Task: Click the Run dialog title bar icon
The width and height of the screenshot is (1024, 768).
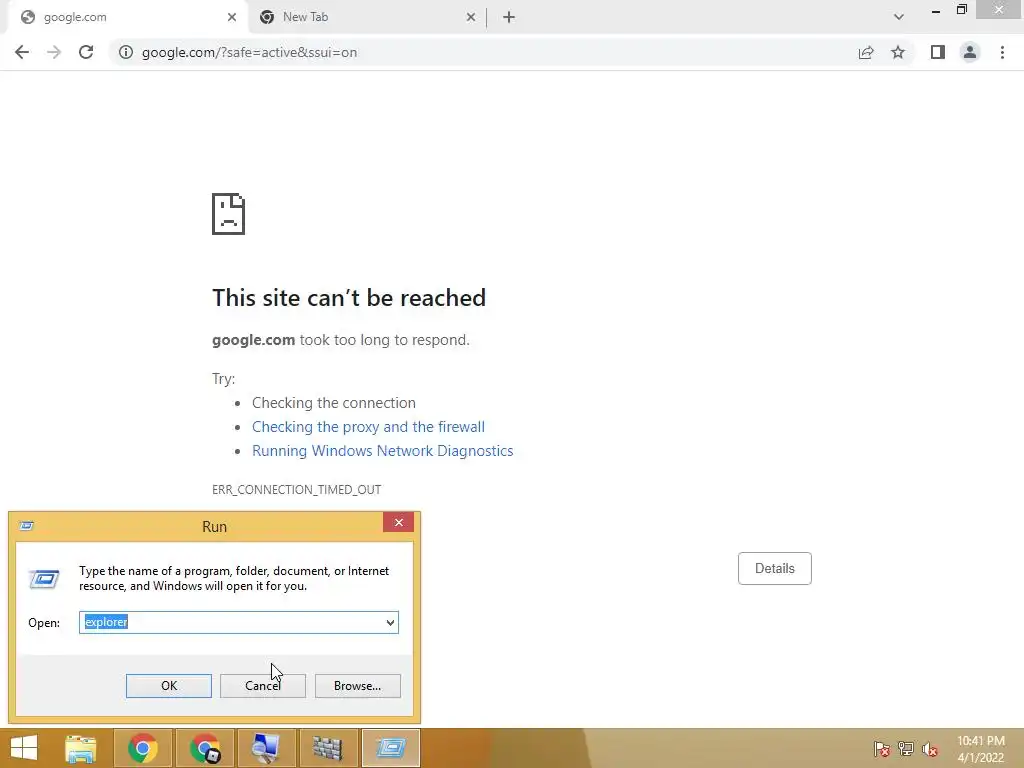Action: (x=27, y=526)
